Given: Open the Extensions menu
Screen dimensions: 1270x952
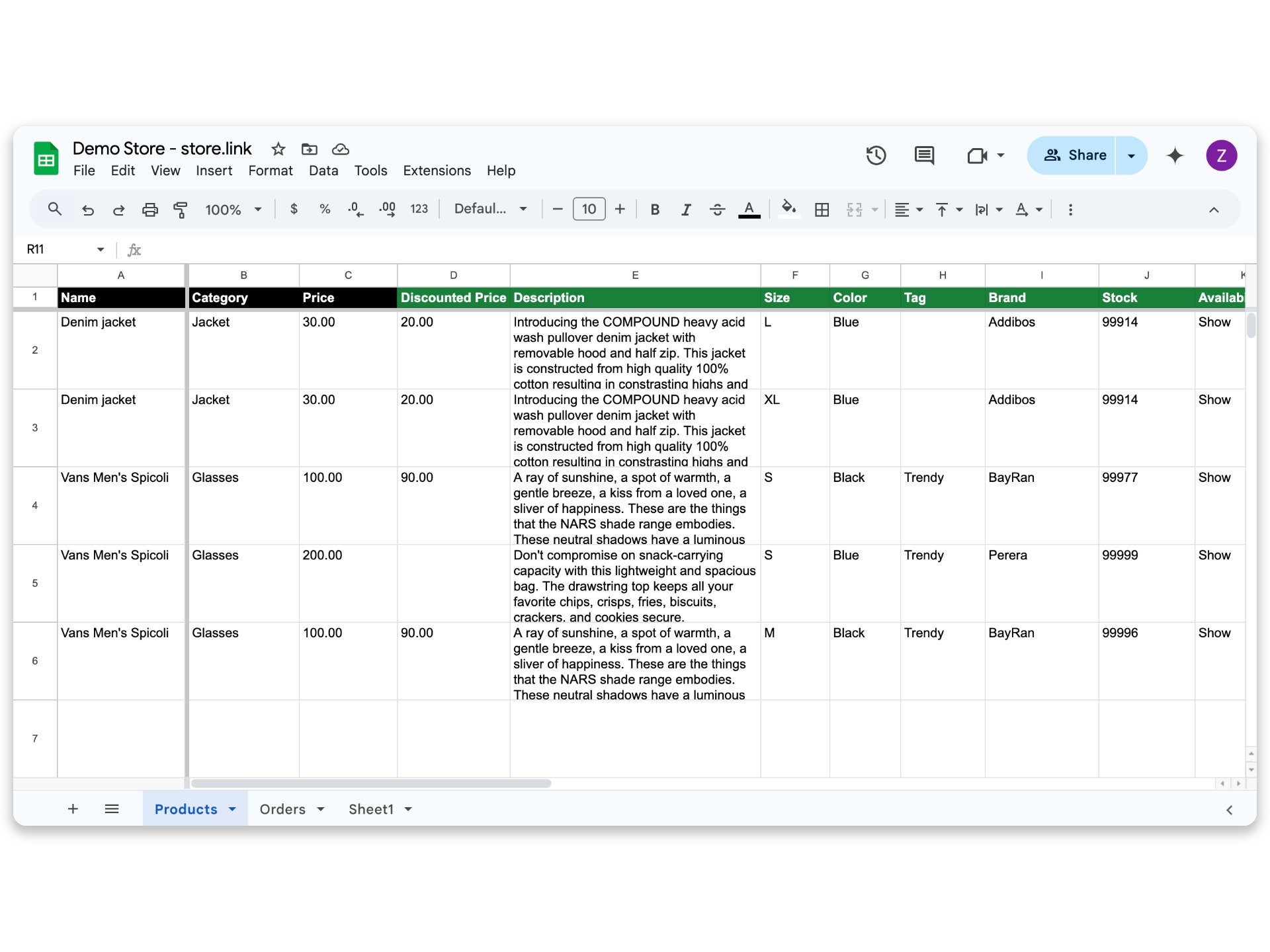Looking at the screenshot, I should coord(437,171).
